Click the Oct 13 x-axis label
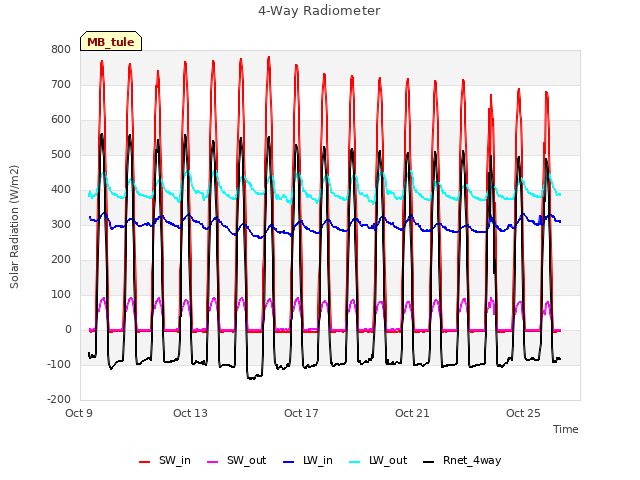640x480 pixels. 190,413
